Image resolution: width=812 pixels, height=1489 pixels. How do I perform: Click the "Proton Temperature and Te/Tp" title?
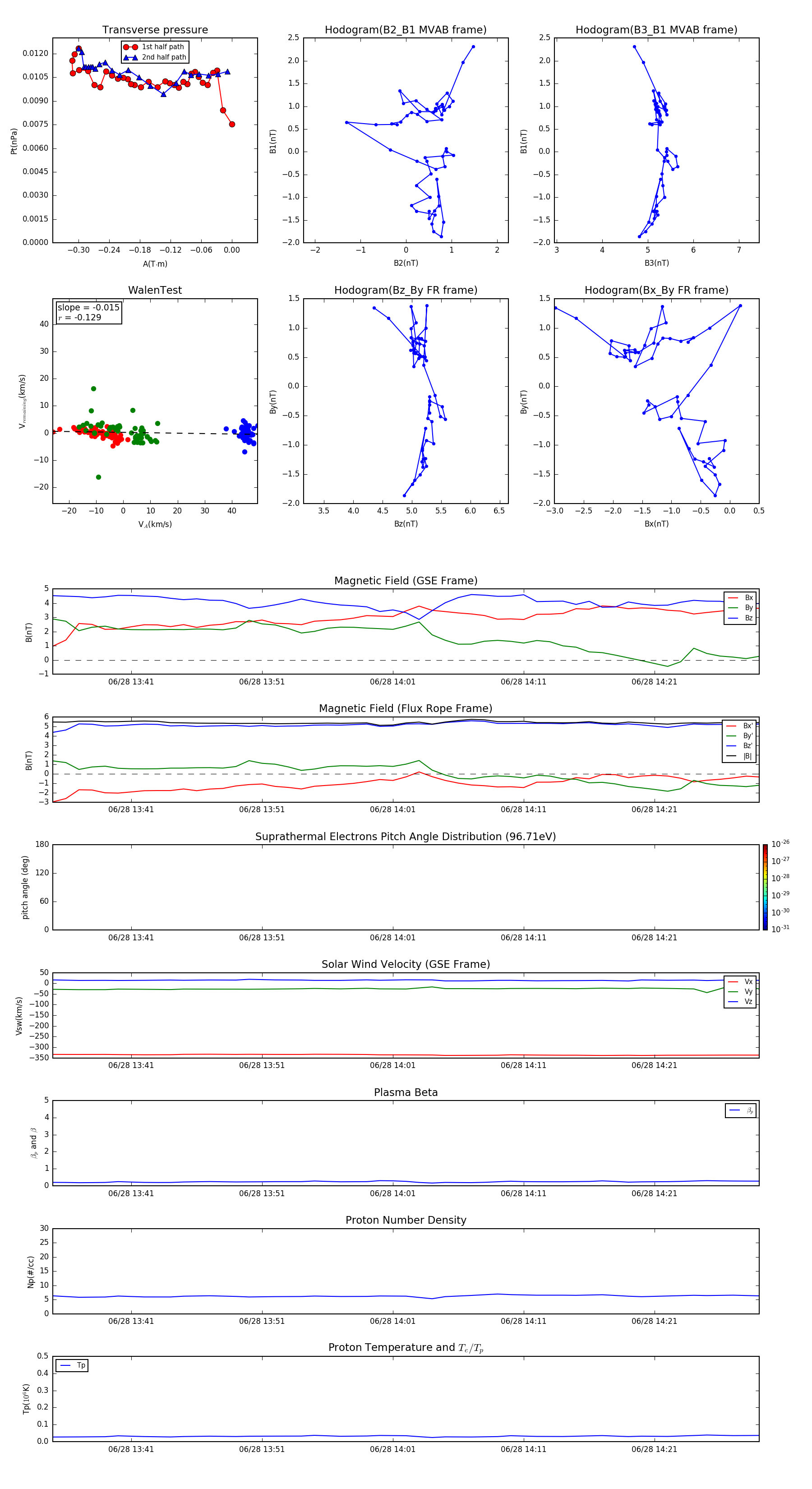(x=406, y=1348)
